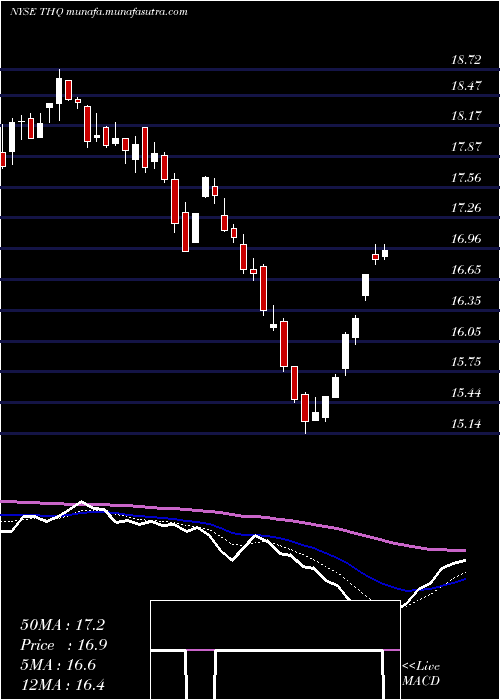Screen dimensions: 500x700
Task: Select the 16.65 price axis label
Action: pyautogui.click(x=466, y=270)
